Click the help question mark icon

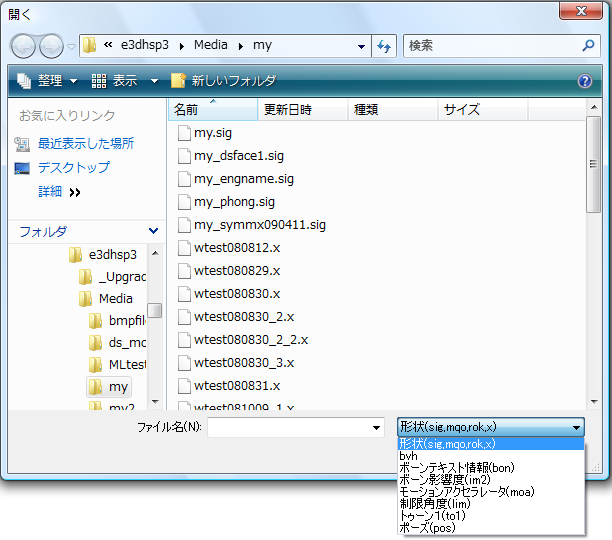coord(585,81)
